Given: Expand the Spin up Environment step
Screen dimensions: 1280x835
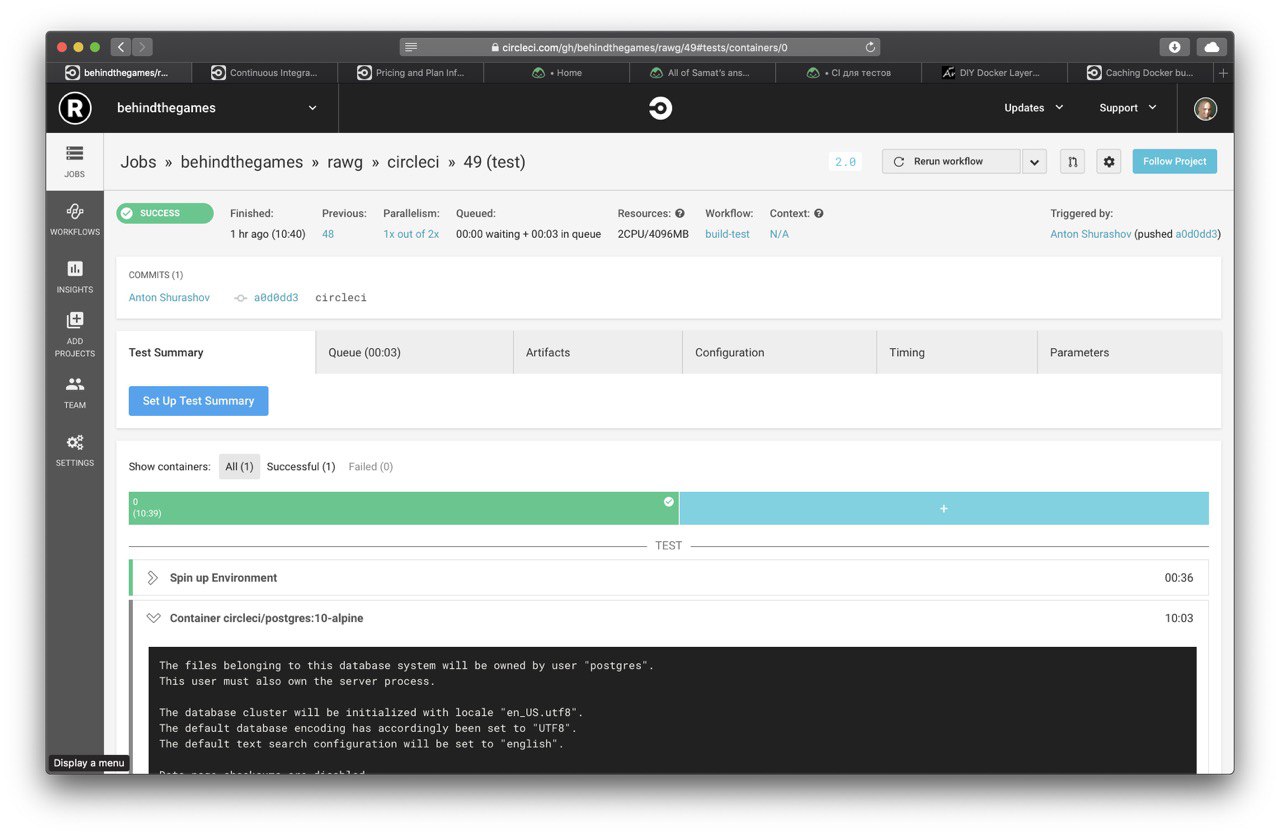Looking at the screenshot, I should click(153, 578).
